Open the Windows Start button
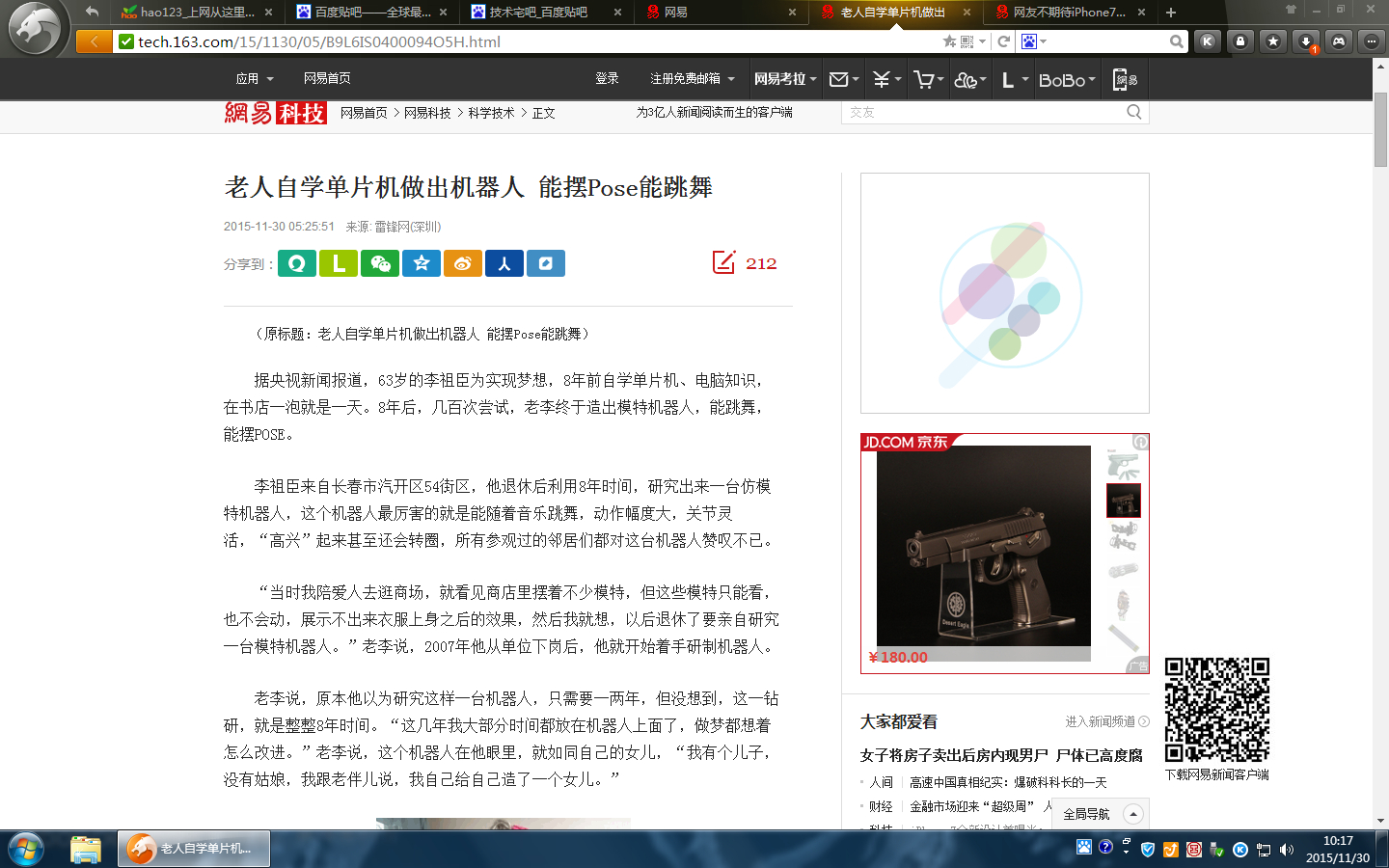The image size is (1389, 868). [x=26, y=849]
